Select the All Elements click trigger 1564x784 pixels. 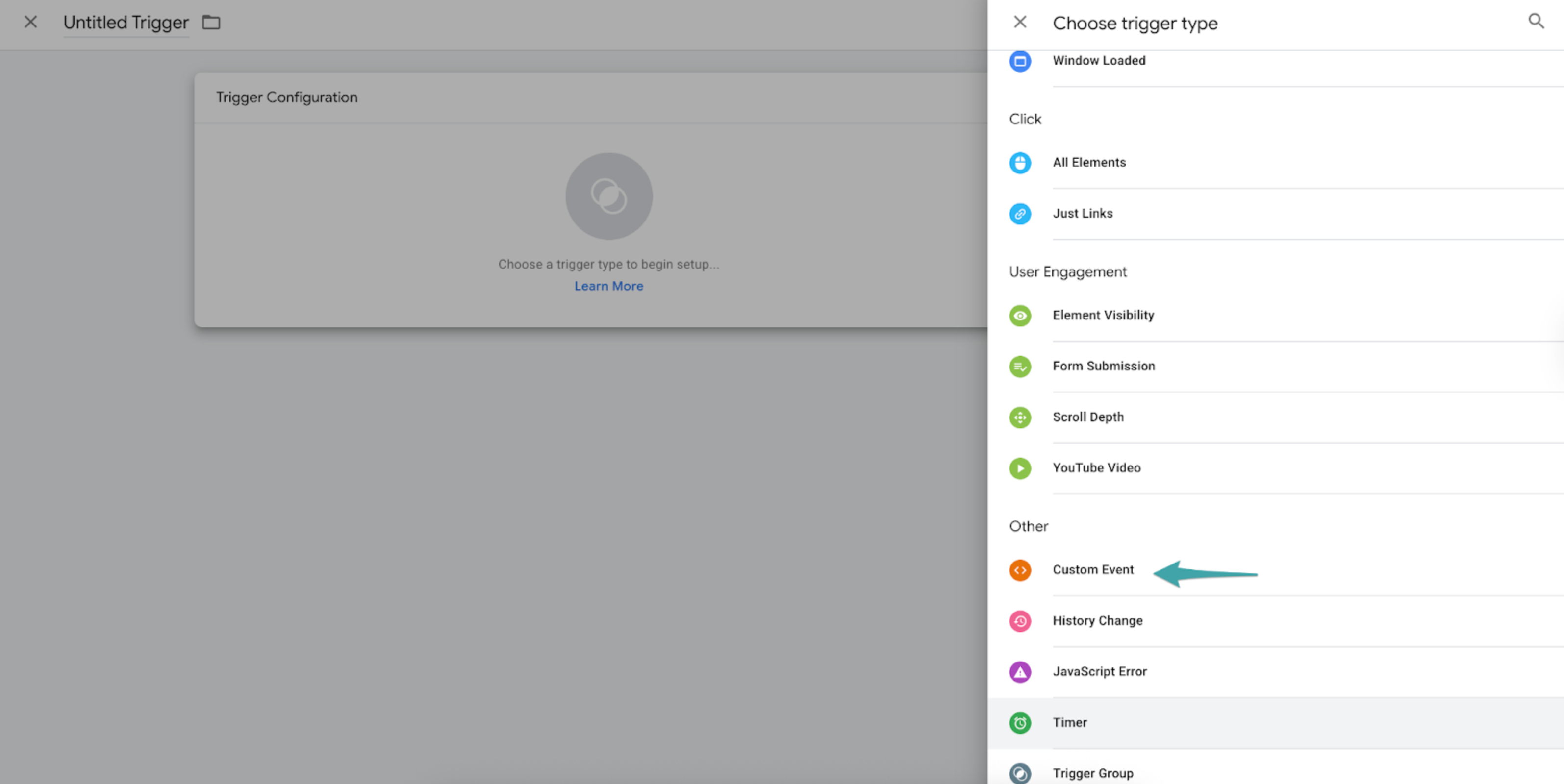click(1276, 163)
